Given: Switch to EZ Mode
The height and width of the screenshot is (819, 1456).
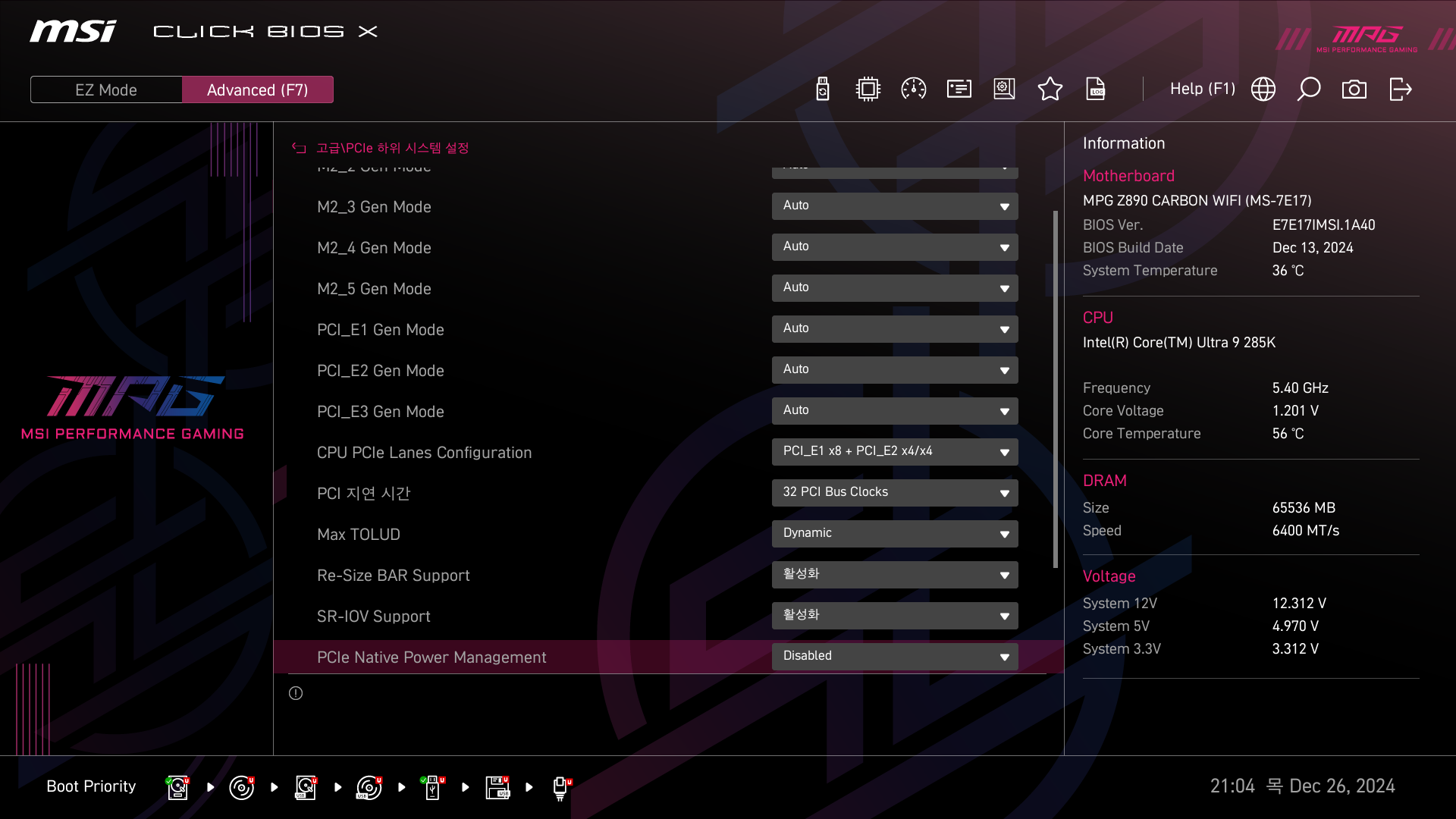Looking at the screenshot, I should (106, 89).
